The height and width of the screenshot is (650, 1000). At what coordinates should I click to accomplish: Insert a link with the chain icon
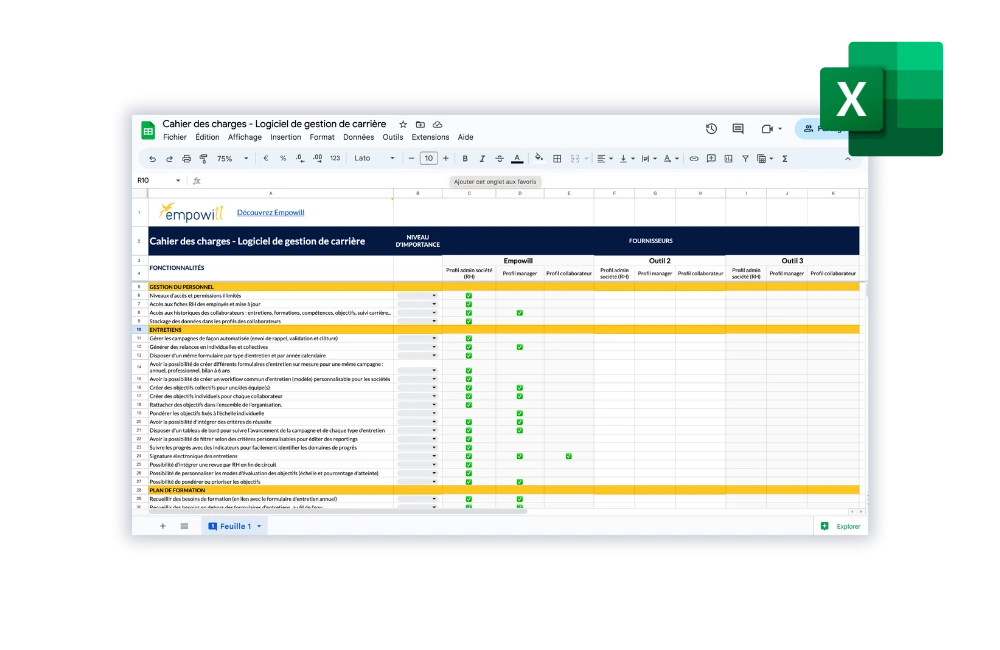[694, 158]
